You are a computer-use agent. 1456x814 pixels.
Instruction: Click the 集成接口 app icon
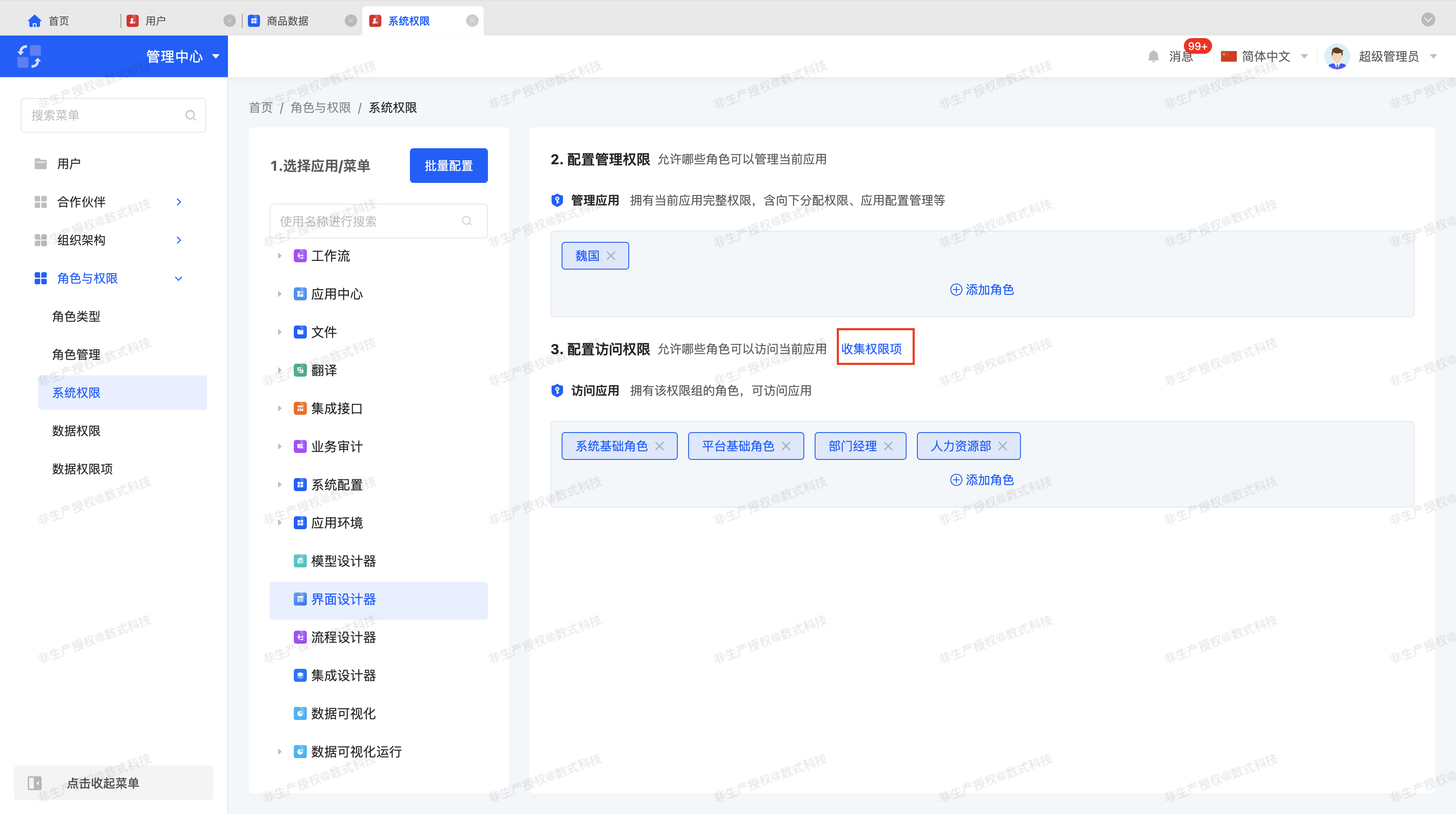pos(300,408)
